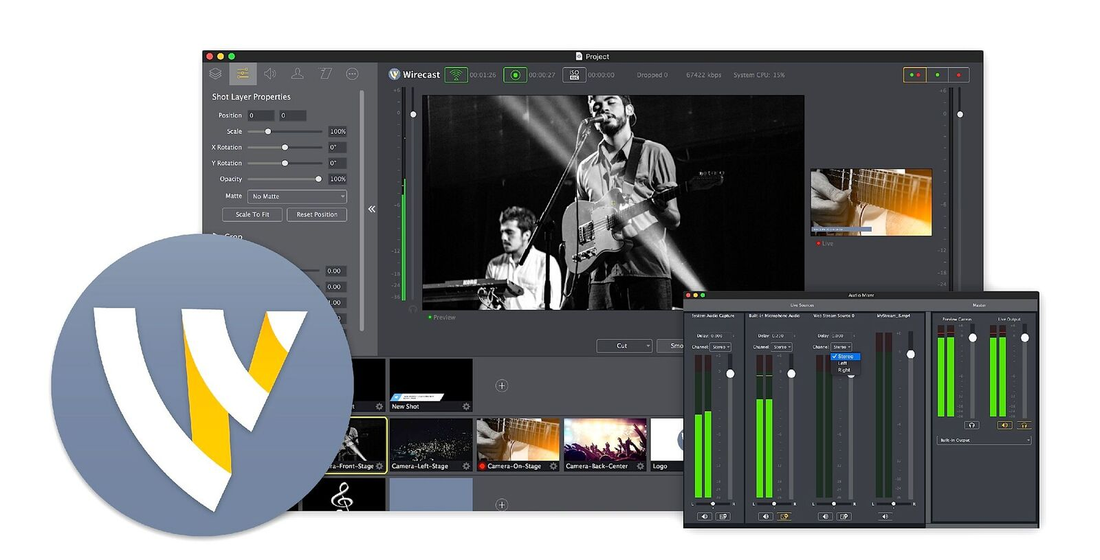The width and height of the screenshot is (1100, 560).
Task: Open the Cut transition dropdown
Action: pos(624,346)
